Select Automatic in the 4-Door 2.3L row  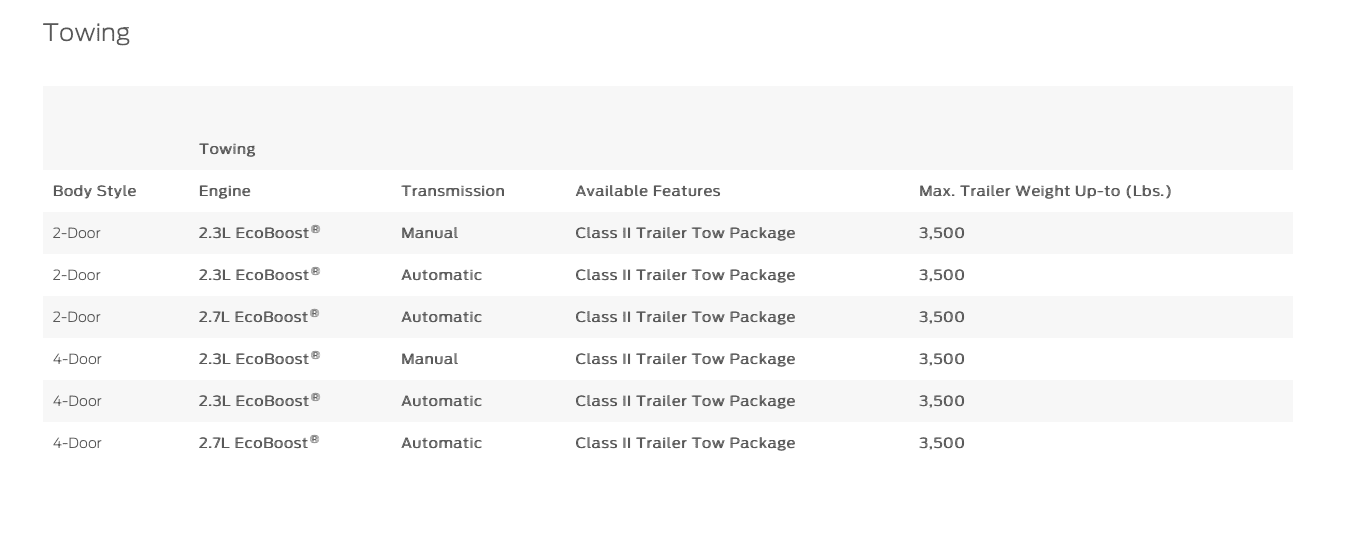(x=441, y=401)
